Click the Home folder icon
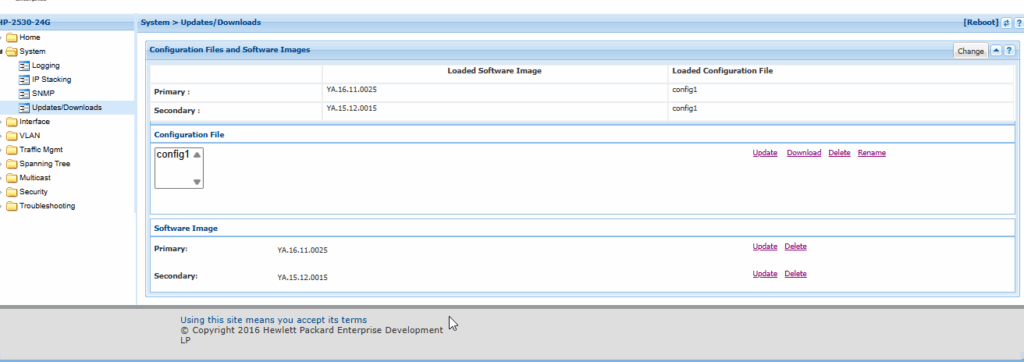The image size is (1024, 362). (x=12, y=38)
